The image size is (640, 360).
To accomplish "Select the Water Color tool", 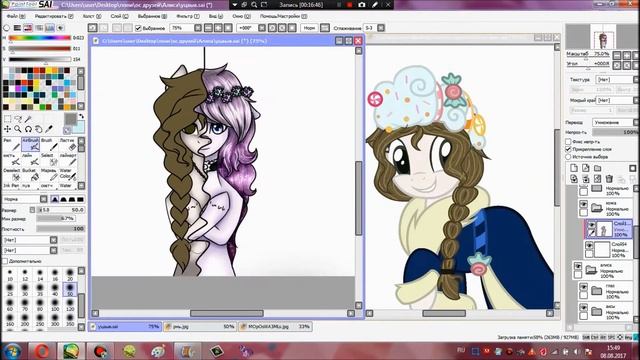I will (67, 175).
